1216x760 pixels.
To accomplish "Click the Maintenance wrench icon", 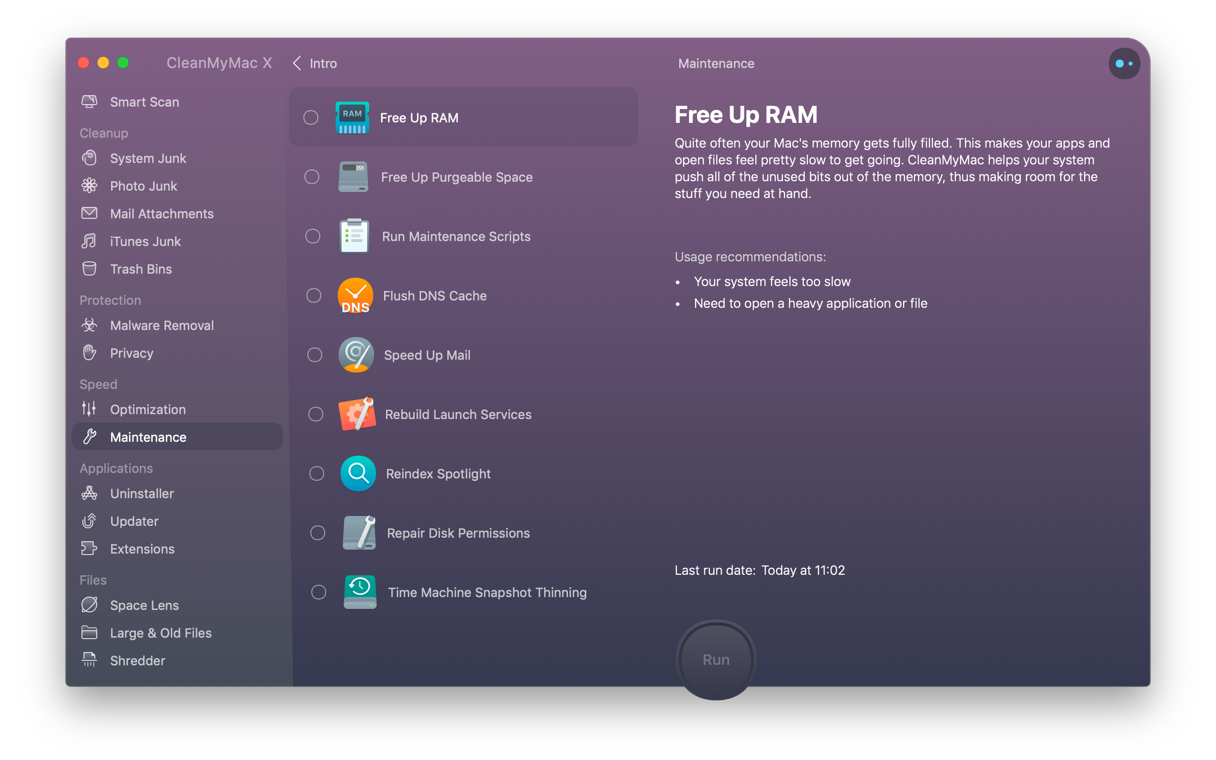I will 90,437.
